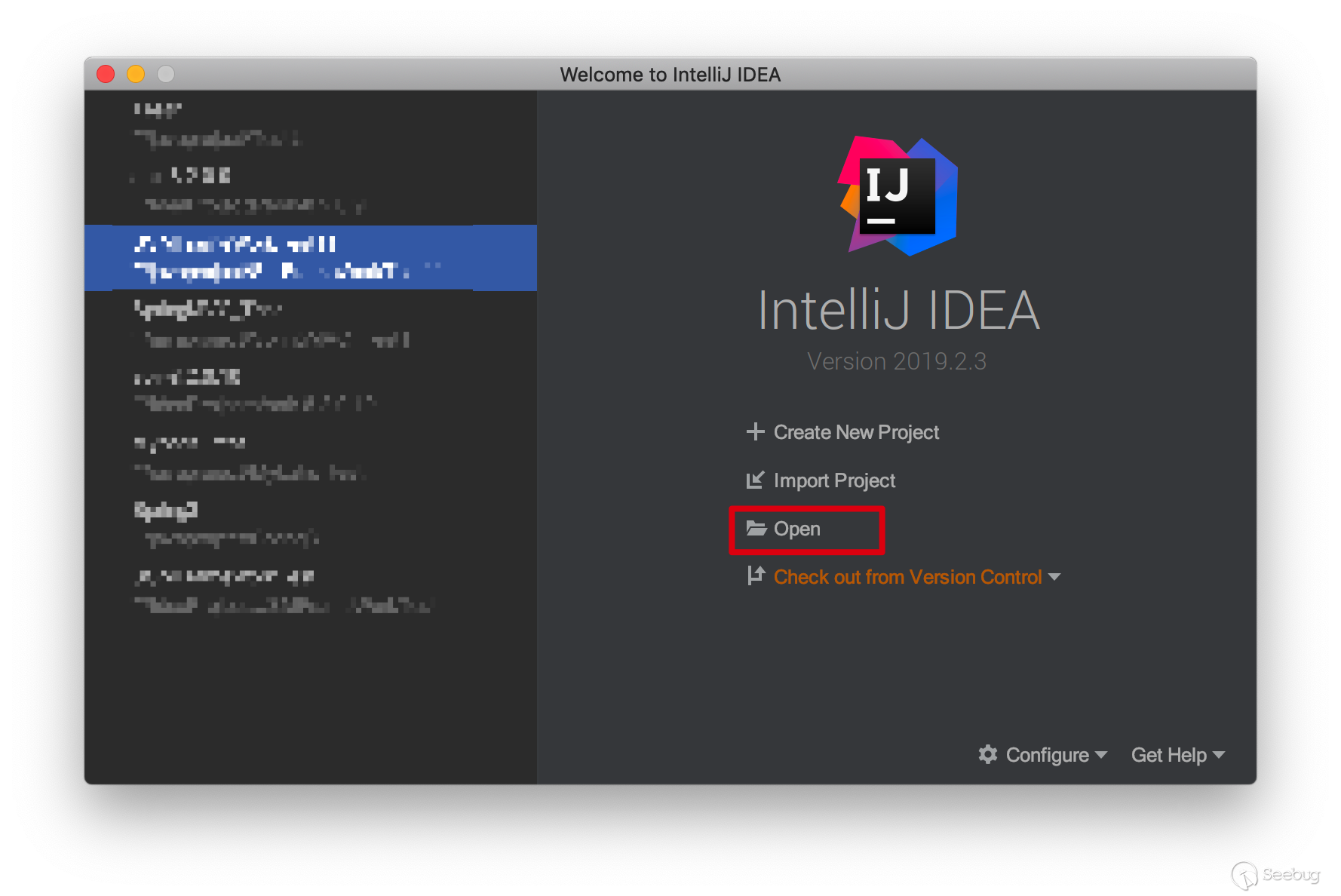The width and height of the screenshot is (1341, 896).
Task: Click the plus icon beside Create New Project
Action: click(x=755, y=431)
